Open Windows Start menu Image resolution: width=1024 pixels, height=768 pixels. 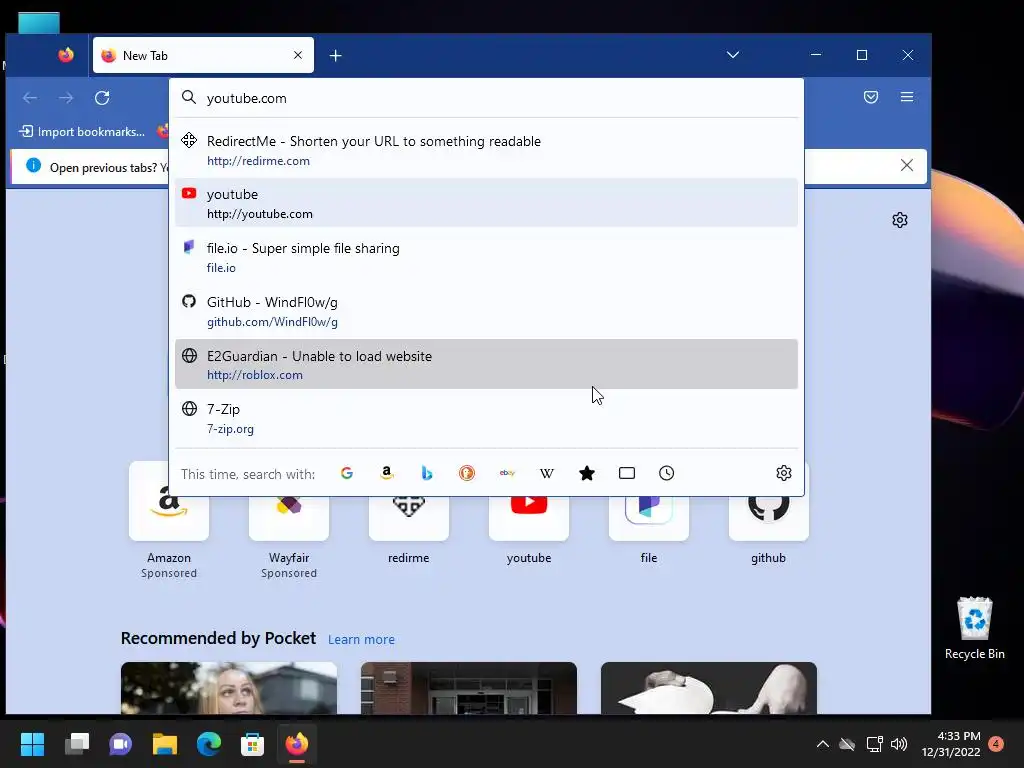(32, 744)
